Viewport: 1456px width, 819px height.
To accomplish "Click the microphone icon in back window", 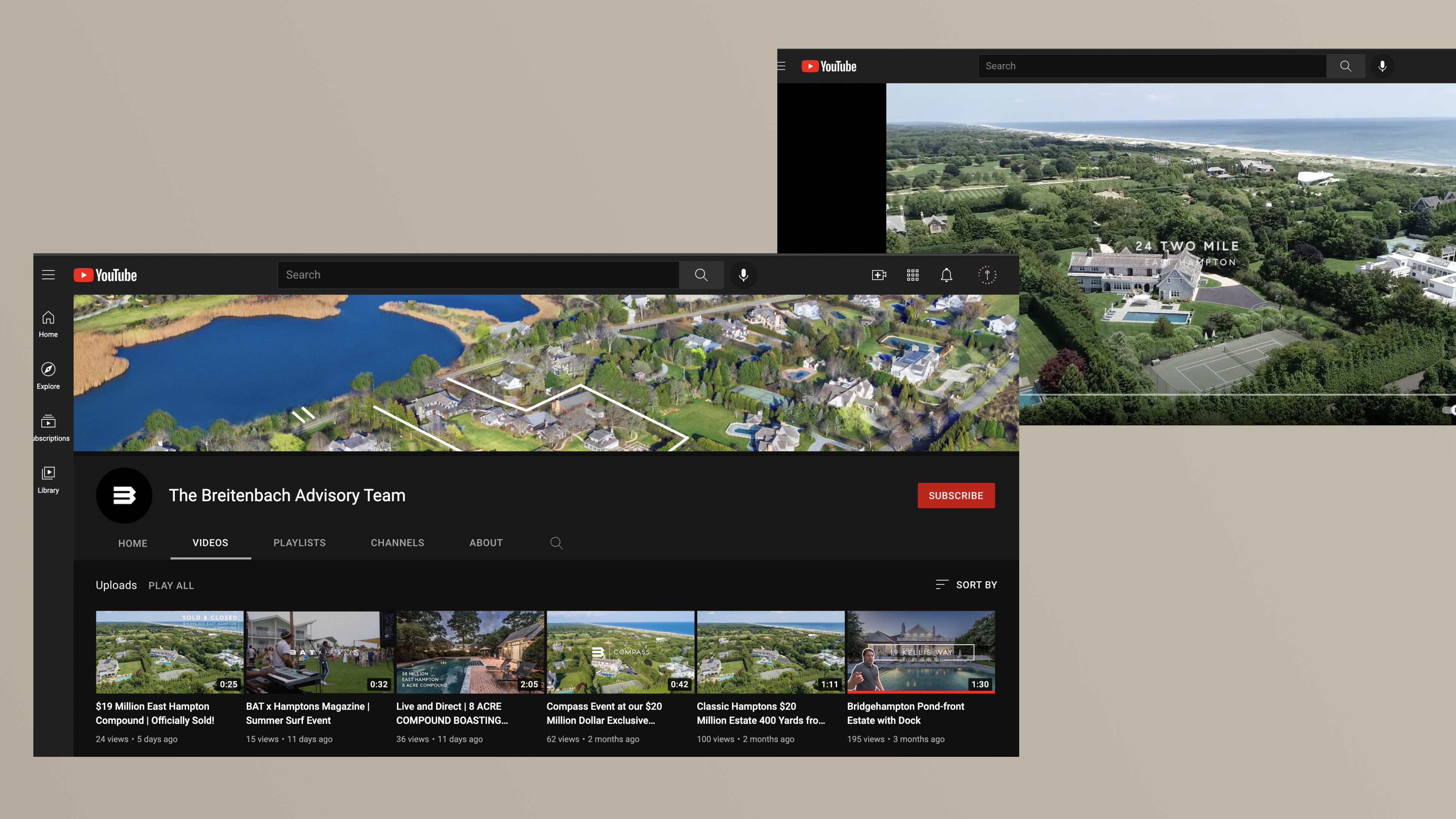I will [x=1382, y=66].
